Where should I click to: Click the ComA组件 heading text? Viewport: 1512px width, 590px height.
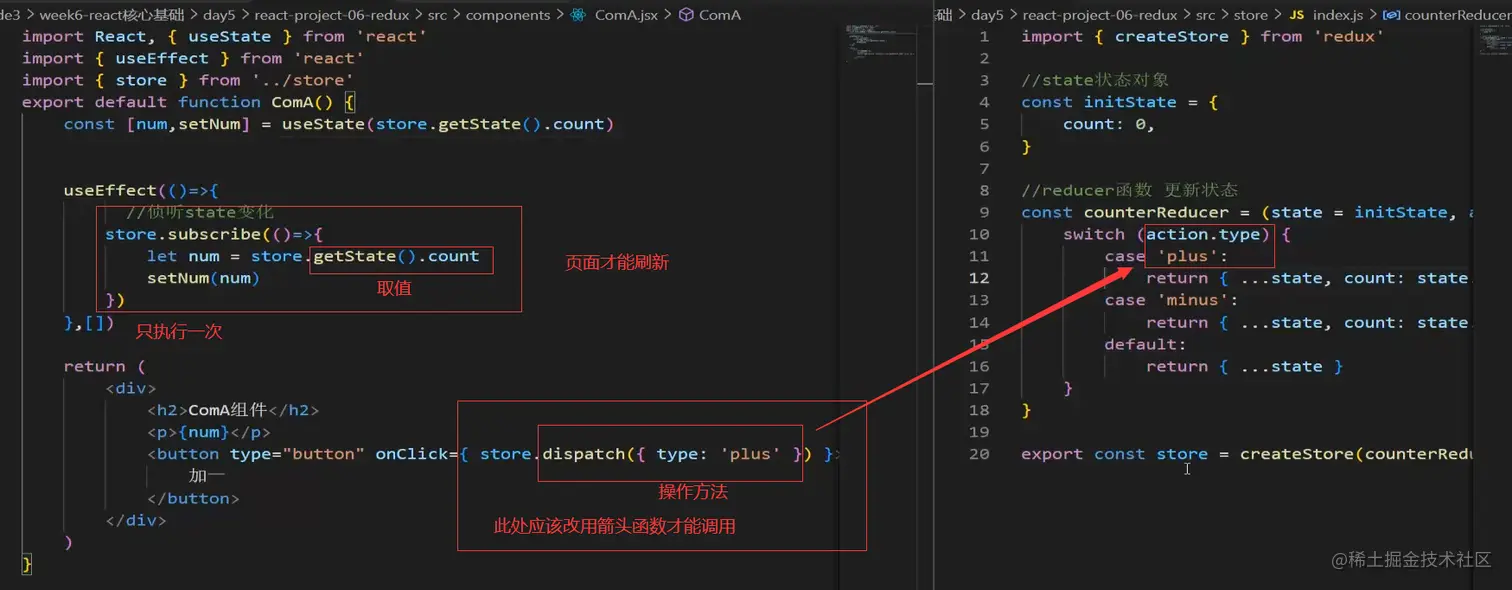click(x=228, y=410)
